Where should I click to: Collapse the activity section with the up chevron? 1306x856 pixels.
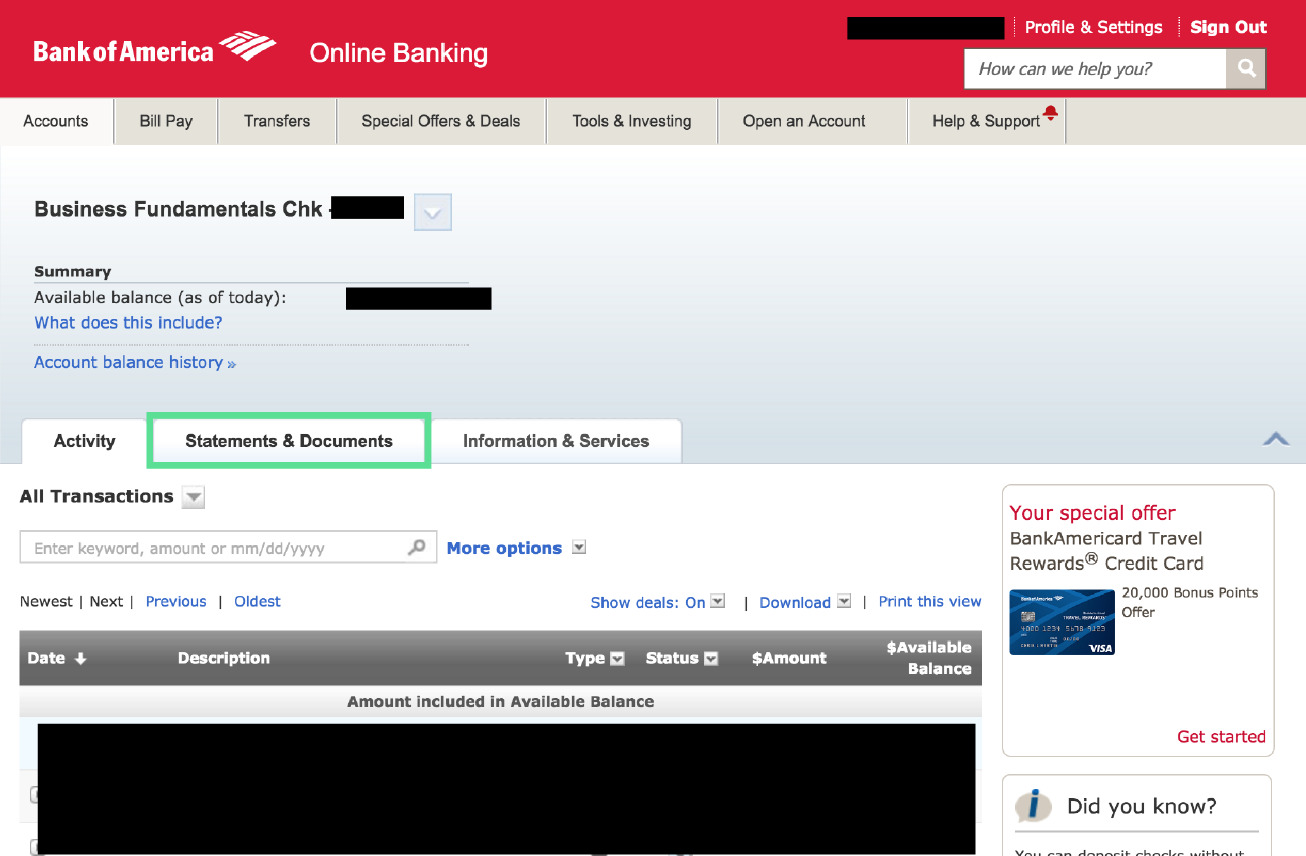1276,439
